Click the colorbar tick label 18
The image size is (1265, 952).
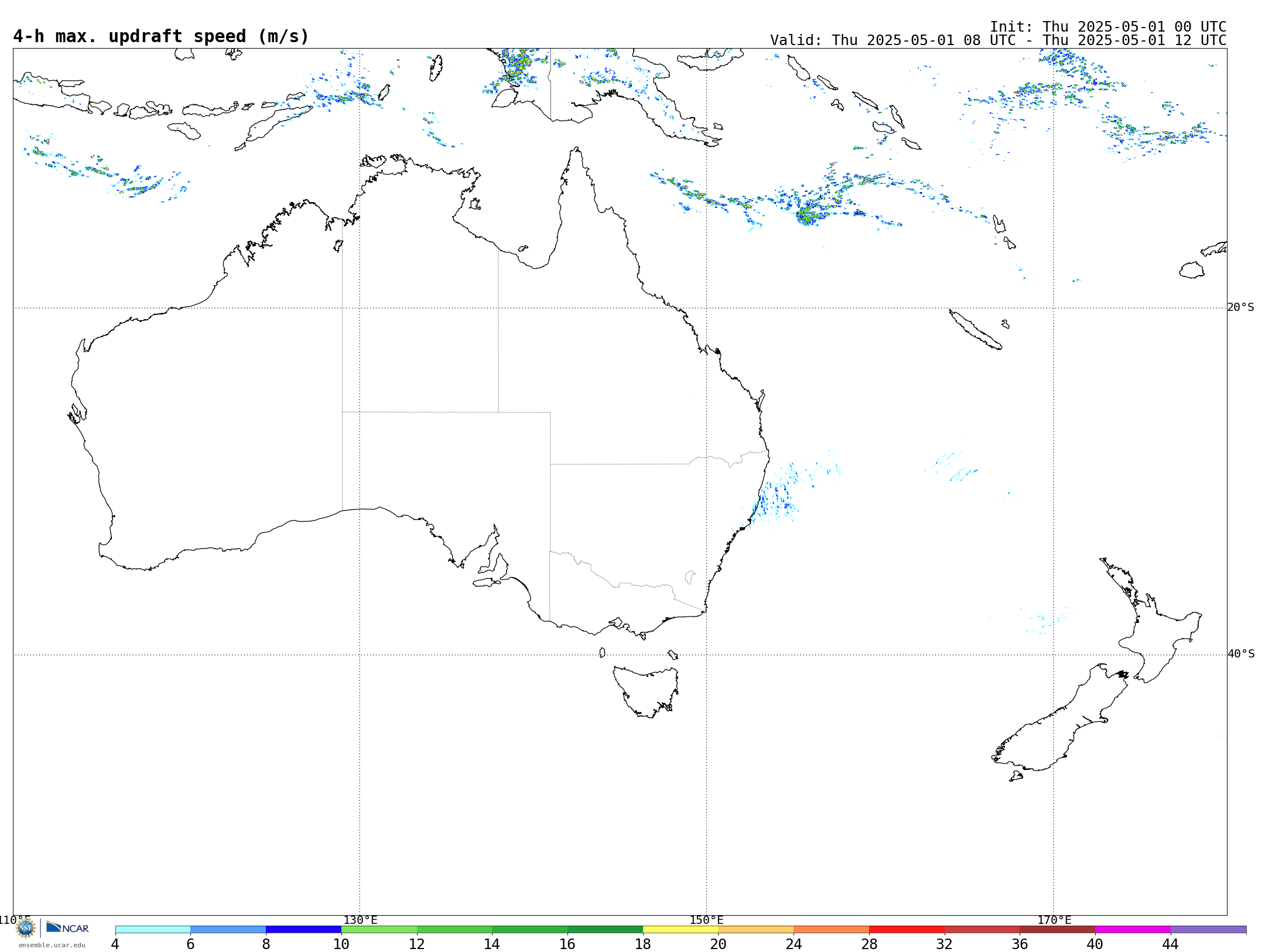(x=642, y=944)
